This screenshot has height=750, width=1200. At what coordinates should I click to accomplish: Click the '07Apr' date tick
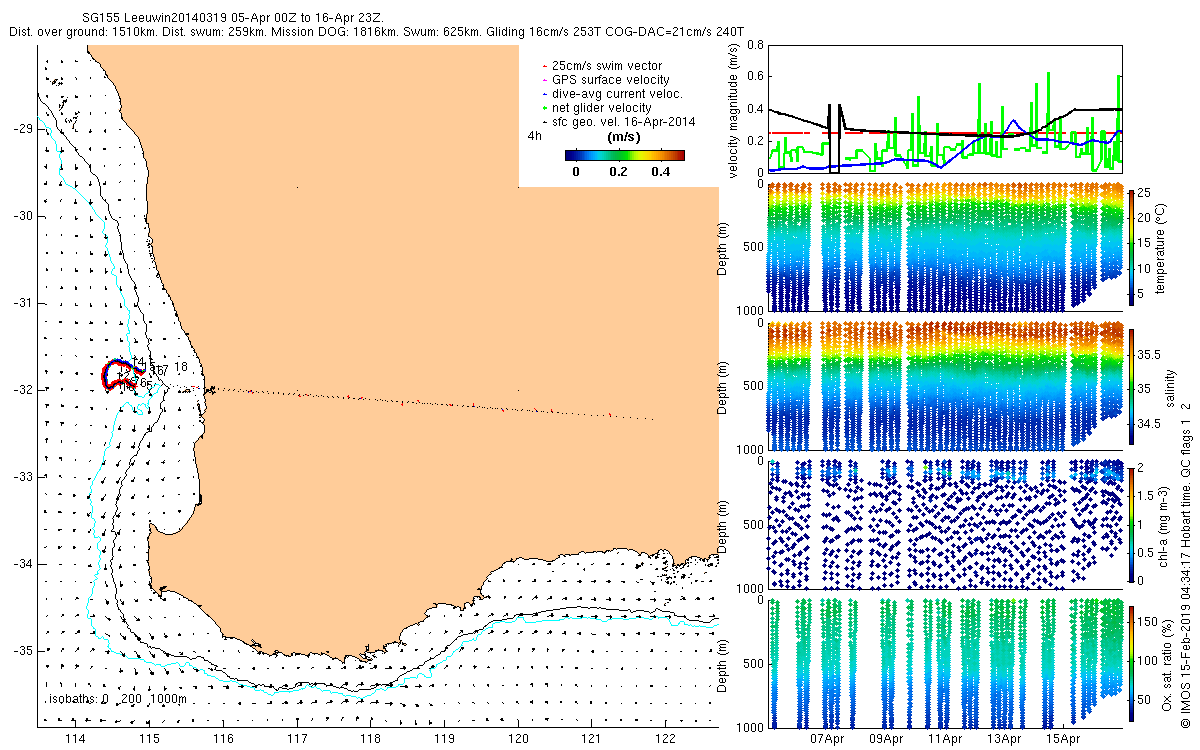coord(827,739)
